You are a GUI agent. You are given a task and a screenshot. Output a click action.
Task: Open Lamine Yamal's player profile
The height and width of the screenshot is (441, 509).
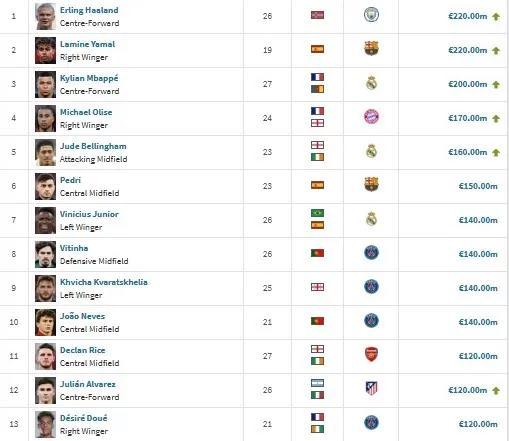tap(87, 44)
